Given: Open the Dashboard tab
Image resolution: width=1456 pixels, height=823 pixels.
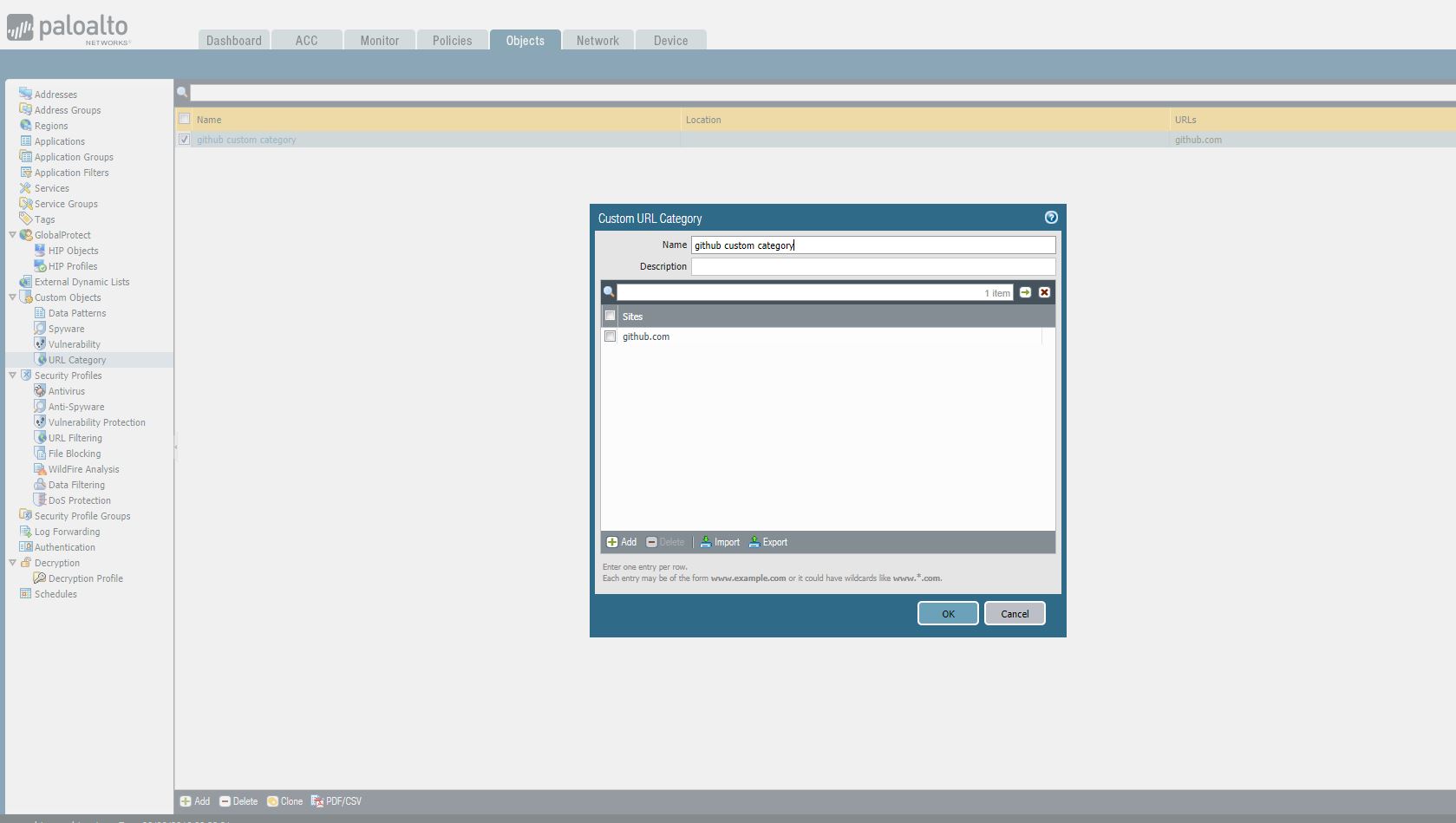Looking at the screenshot, I should click(x=234, y=40).
